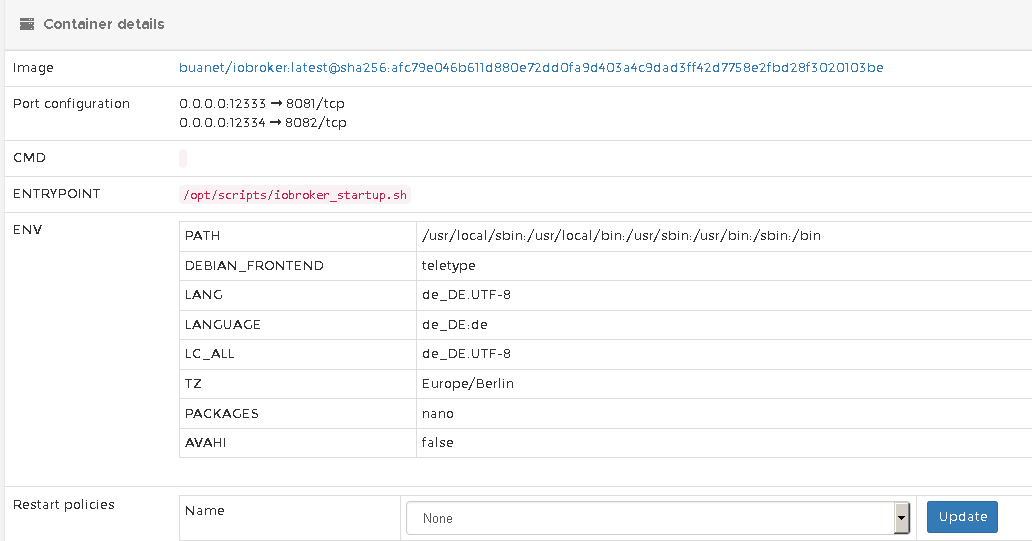Click the DEBIAN_FRONTEND teletype value
The width and height of the screenshot is (1032, 541).
pyautogui.click(x=449, y=266)
